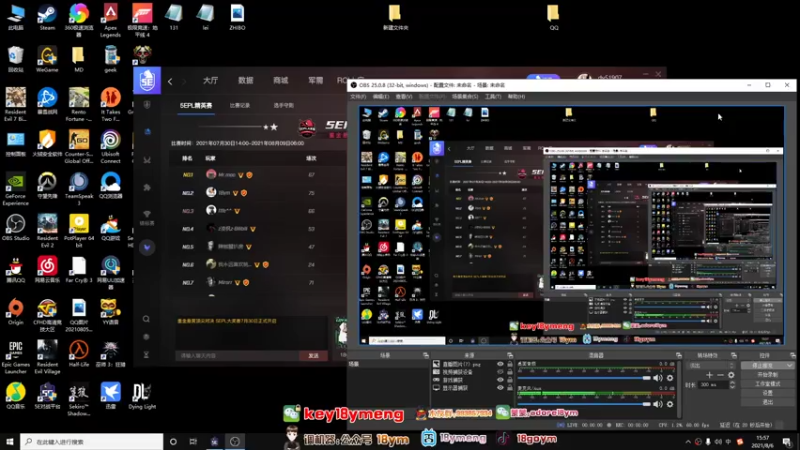Open the Steam desktop shortcut

(x=47, y=17)
